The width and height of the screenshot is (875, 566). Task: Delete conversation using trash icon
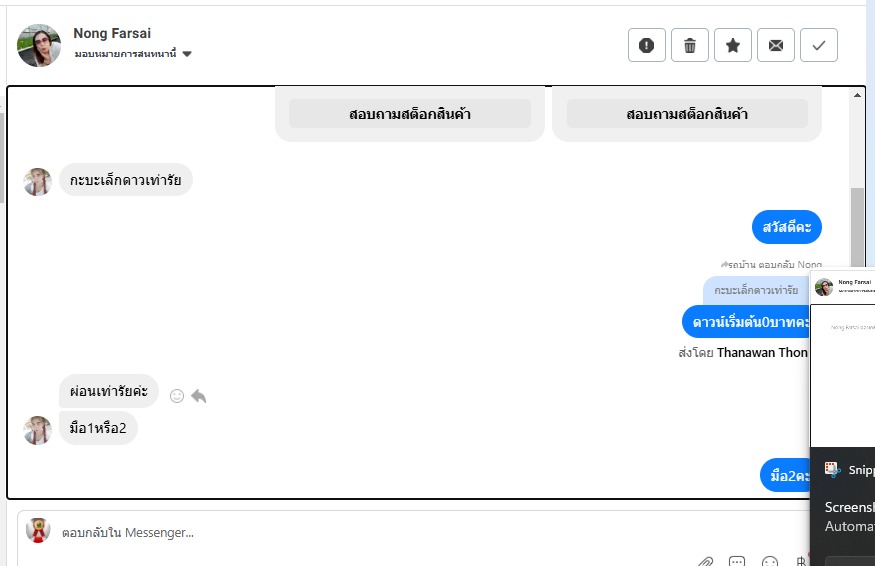pyautogui.click(x=690, y=45)
